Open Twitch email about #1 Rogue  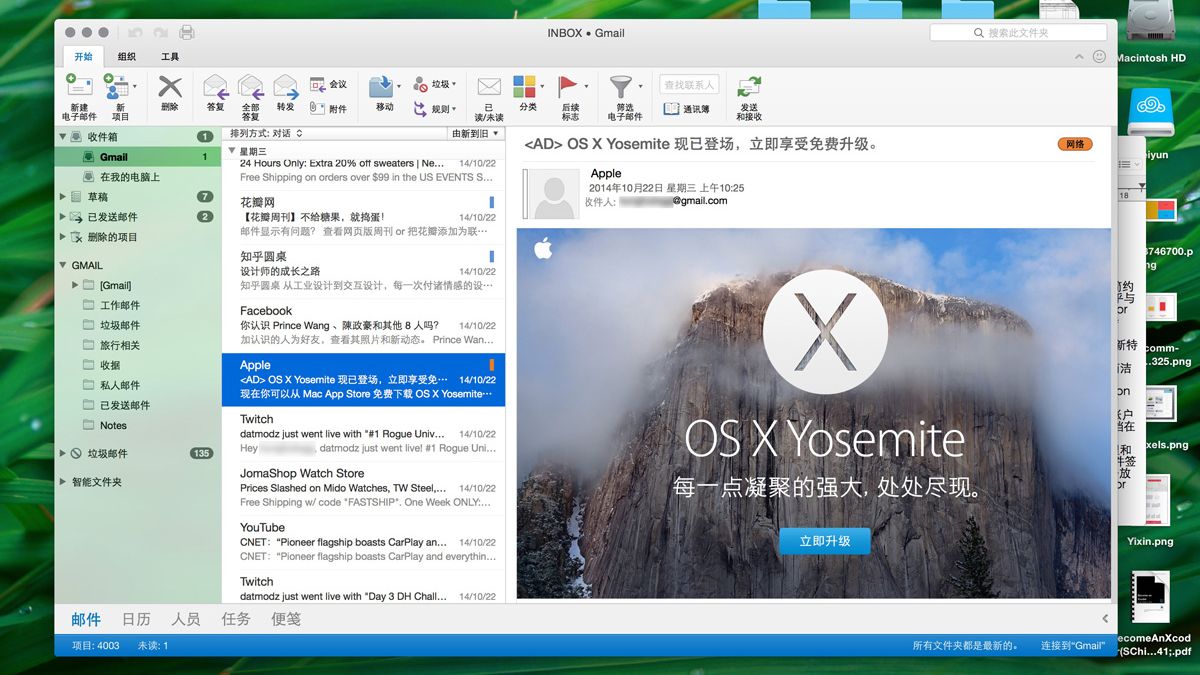[x=363, y=433]
